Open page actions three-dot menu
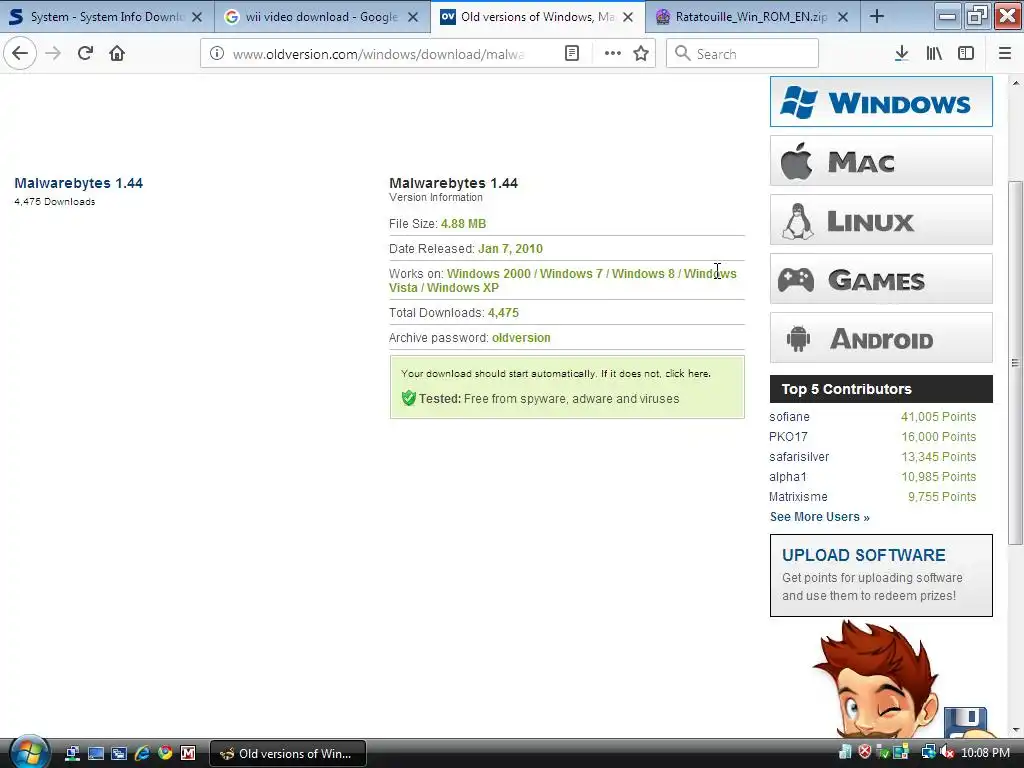 tap(613, 54)
